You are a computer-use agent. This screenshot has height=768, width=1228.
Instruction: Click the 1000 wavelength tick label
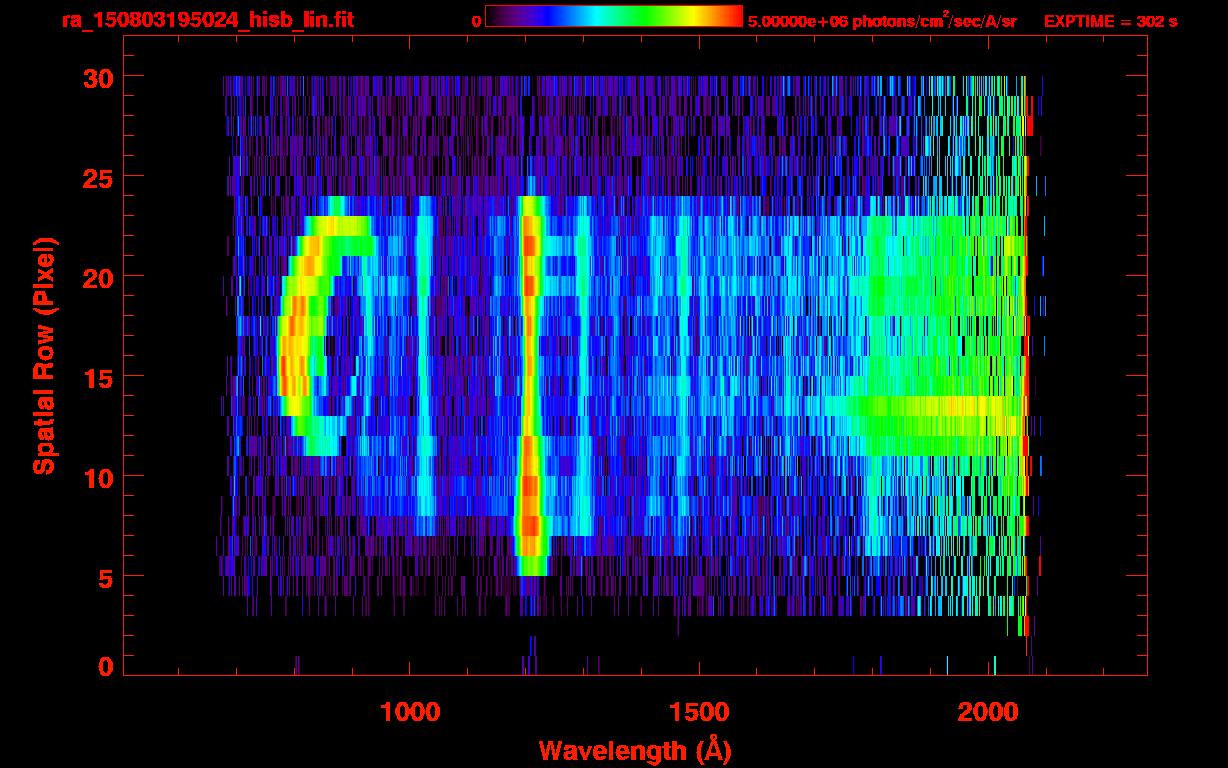[x=410, y=712]
